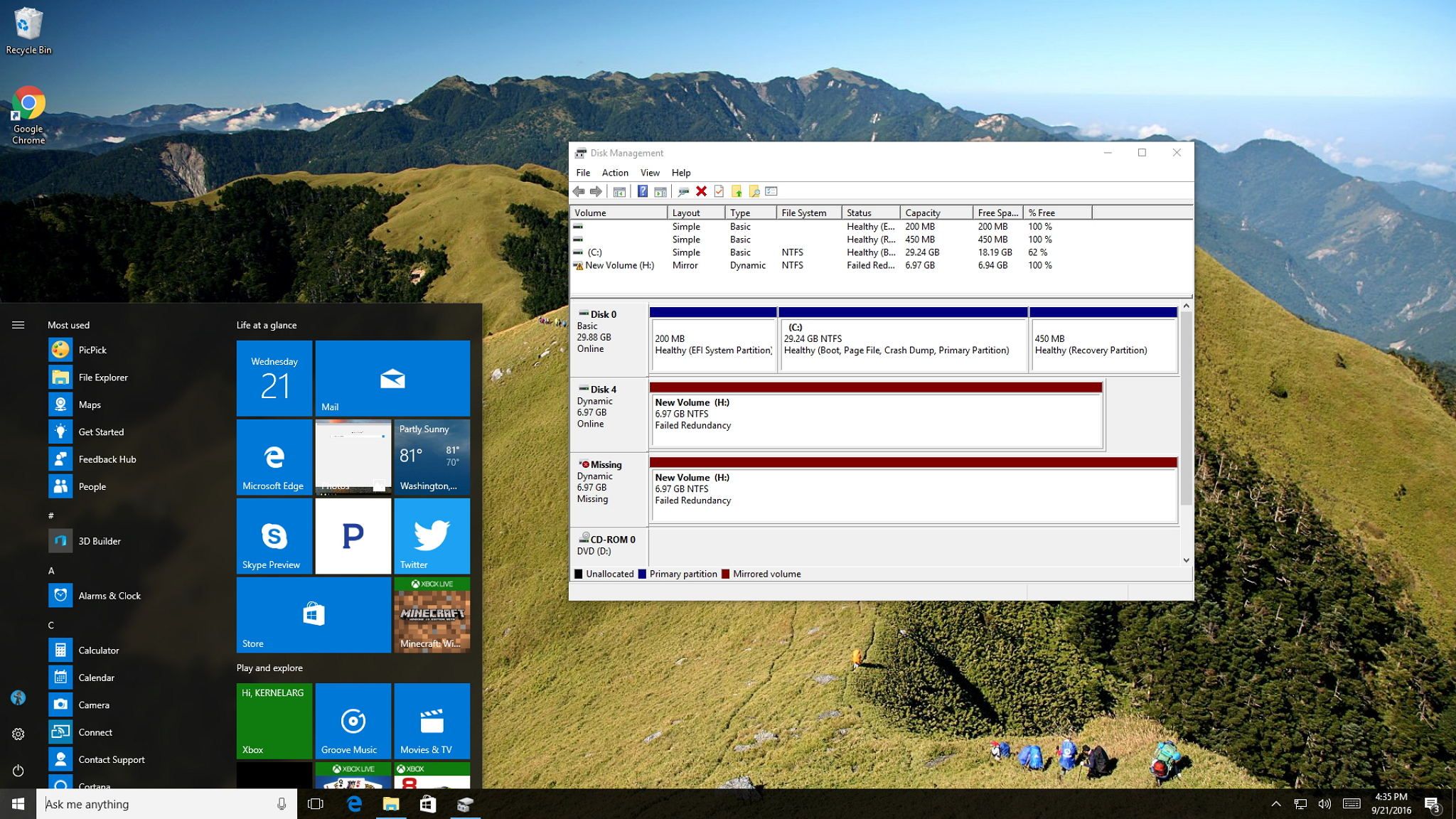Open Task View from the taskbar

point(315,804)
